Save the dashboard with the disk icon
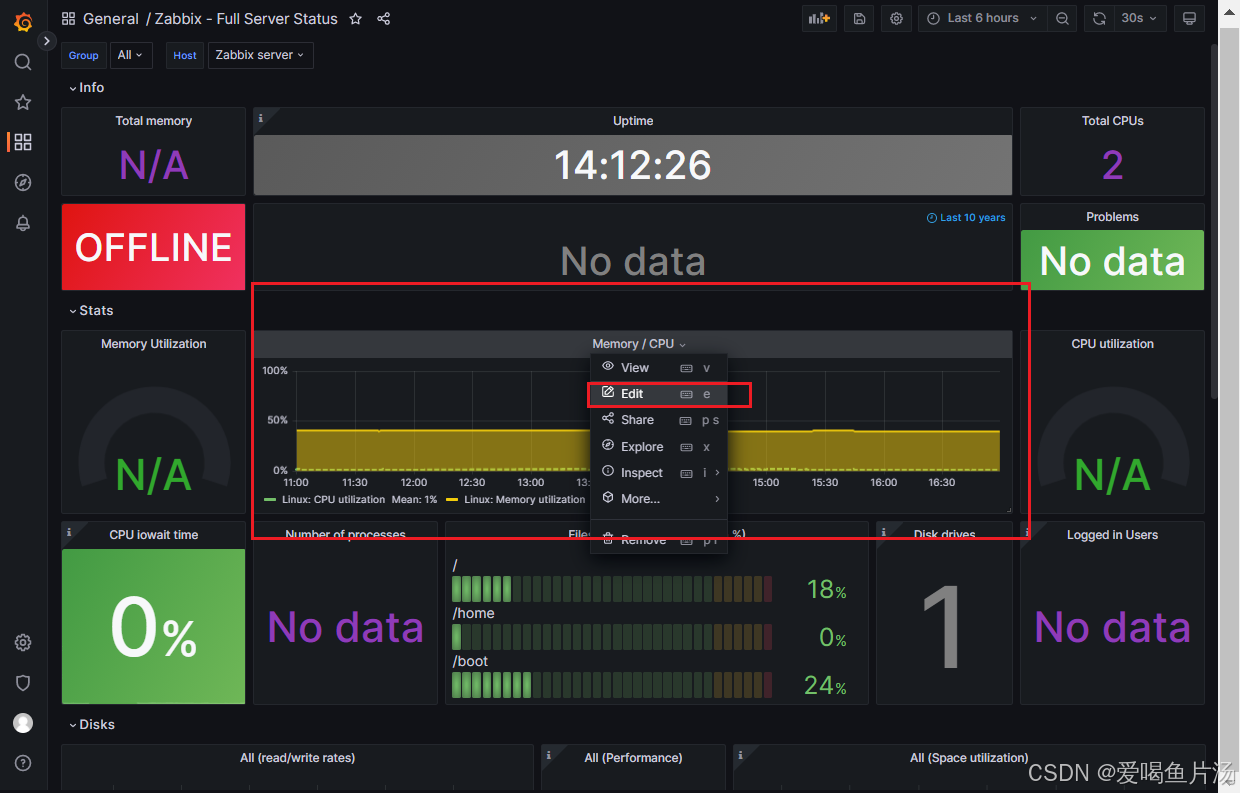 click(x=859, y=18)
